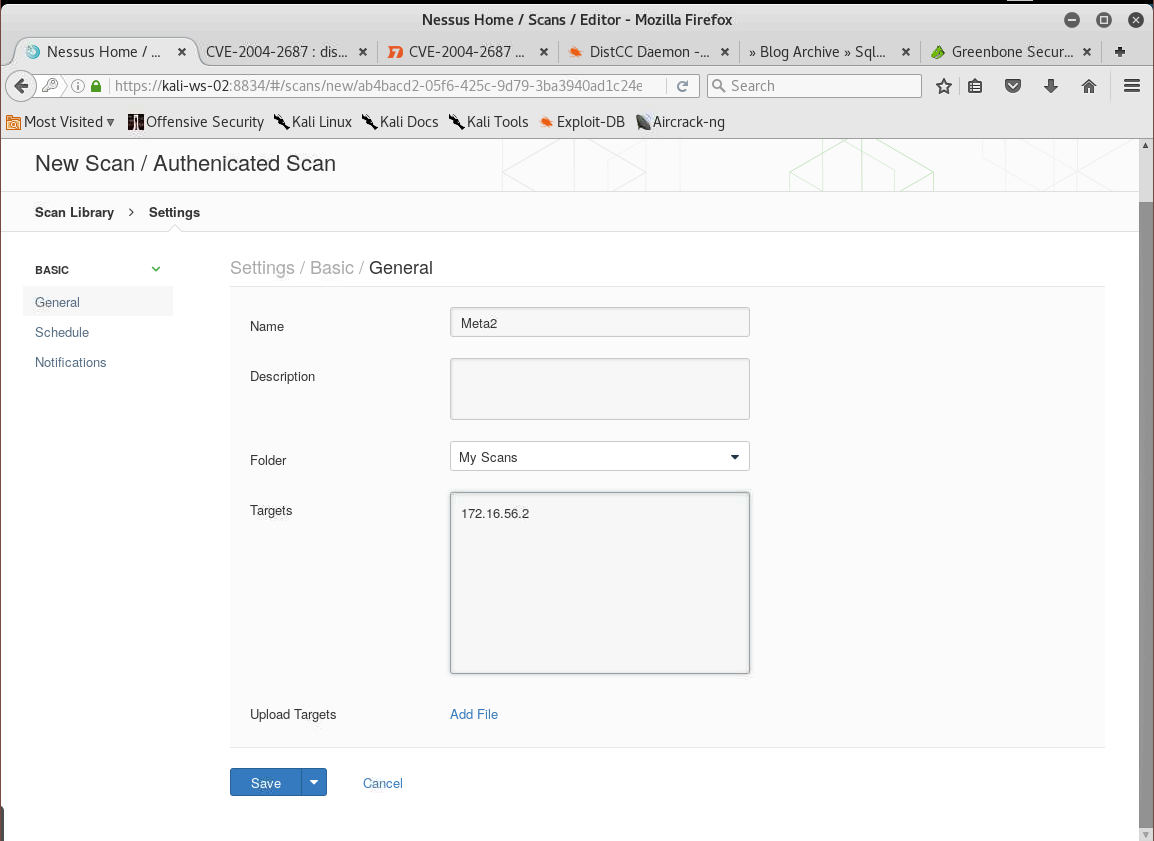Open Firefox downloads arrow
This screenshot has height=841, width=1154.
pos(1051,86)
